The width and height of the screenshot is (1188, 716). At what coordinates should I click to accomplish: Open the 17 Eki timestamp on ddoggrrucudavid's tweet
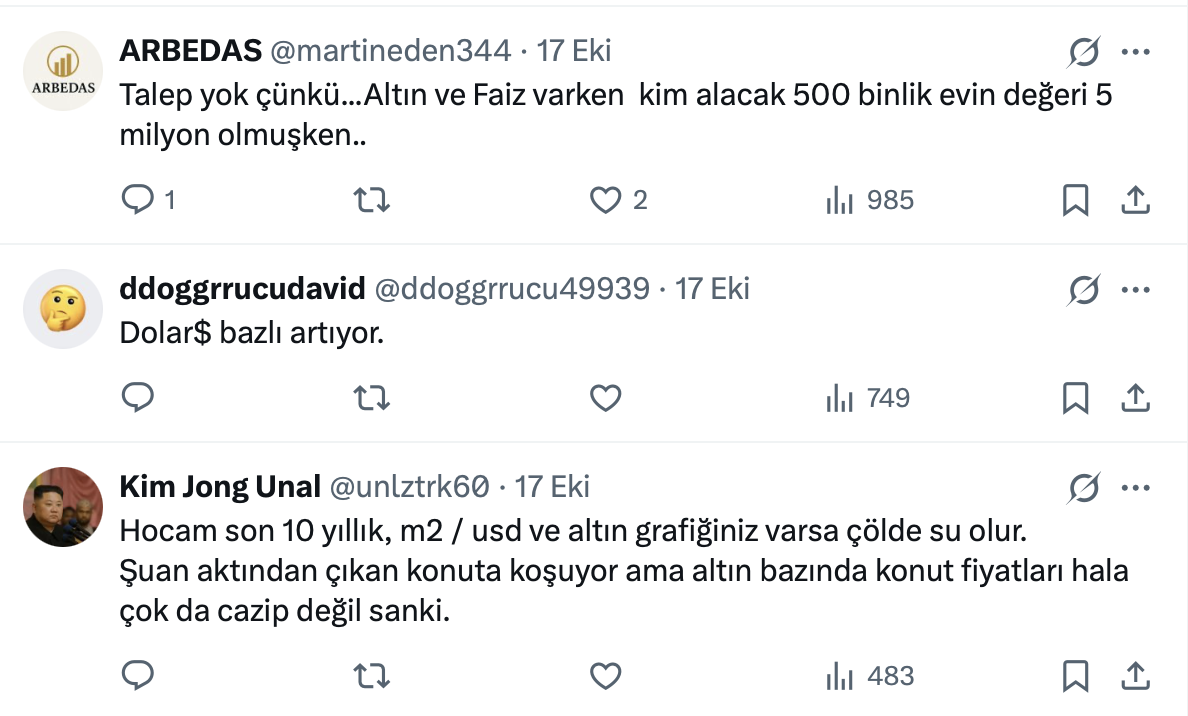[x=713, y=289]
